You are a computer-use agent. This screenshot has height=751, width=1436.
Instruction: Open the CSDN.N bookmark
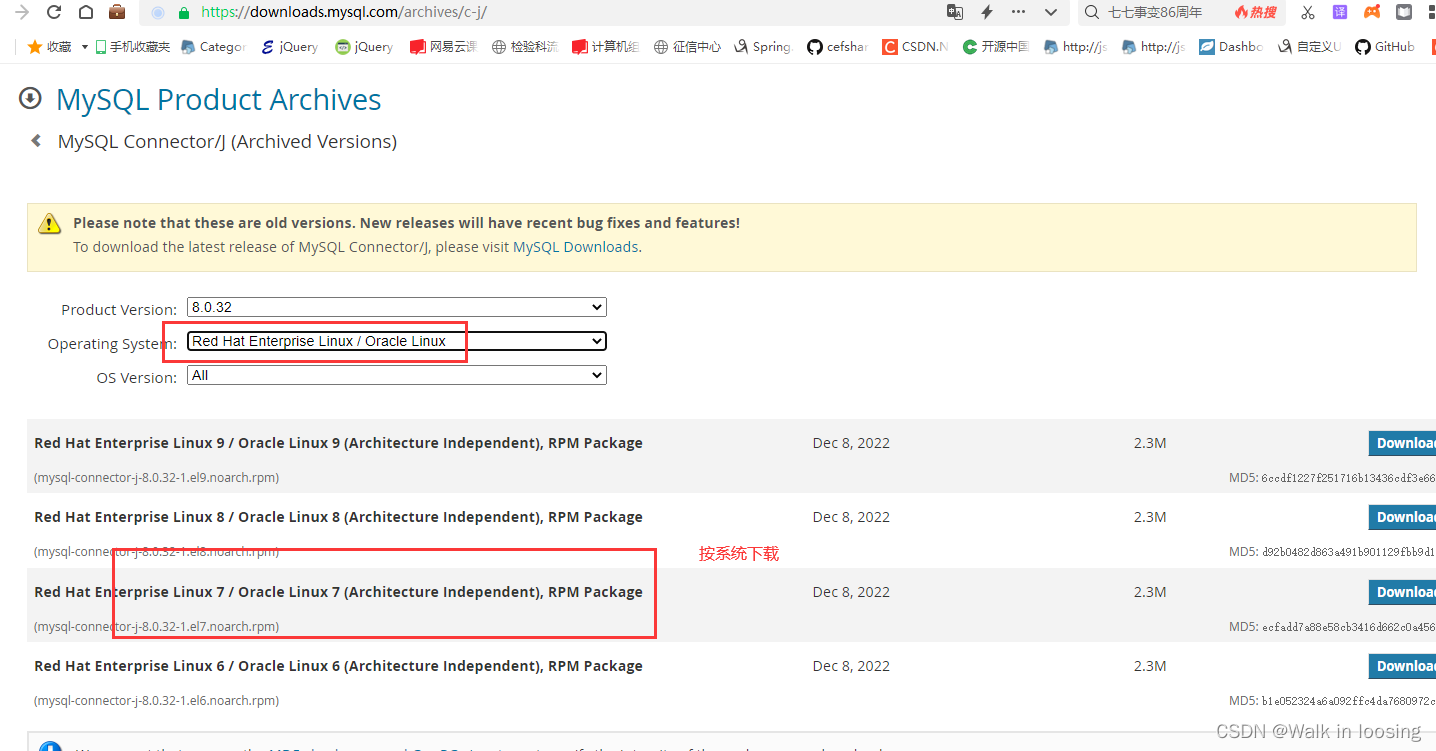915,47
